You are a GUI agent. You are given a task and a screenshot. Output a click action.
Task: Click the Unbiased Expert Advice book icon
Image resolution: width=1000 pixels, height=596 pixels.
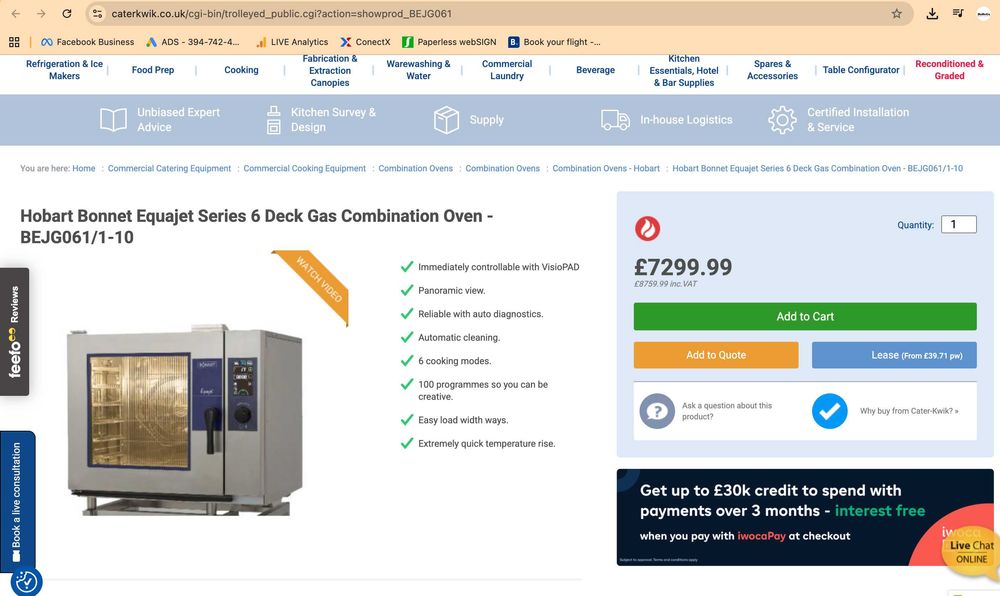113,120
